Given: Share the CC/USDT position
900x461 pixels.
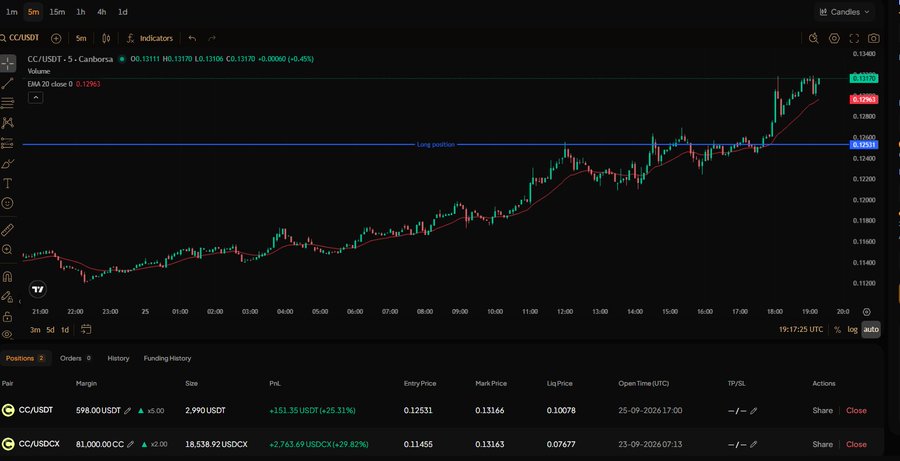Looking at the screenshot, I should 823,410.
